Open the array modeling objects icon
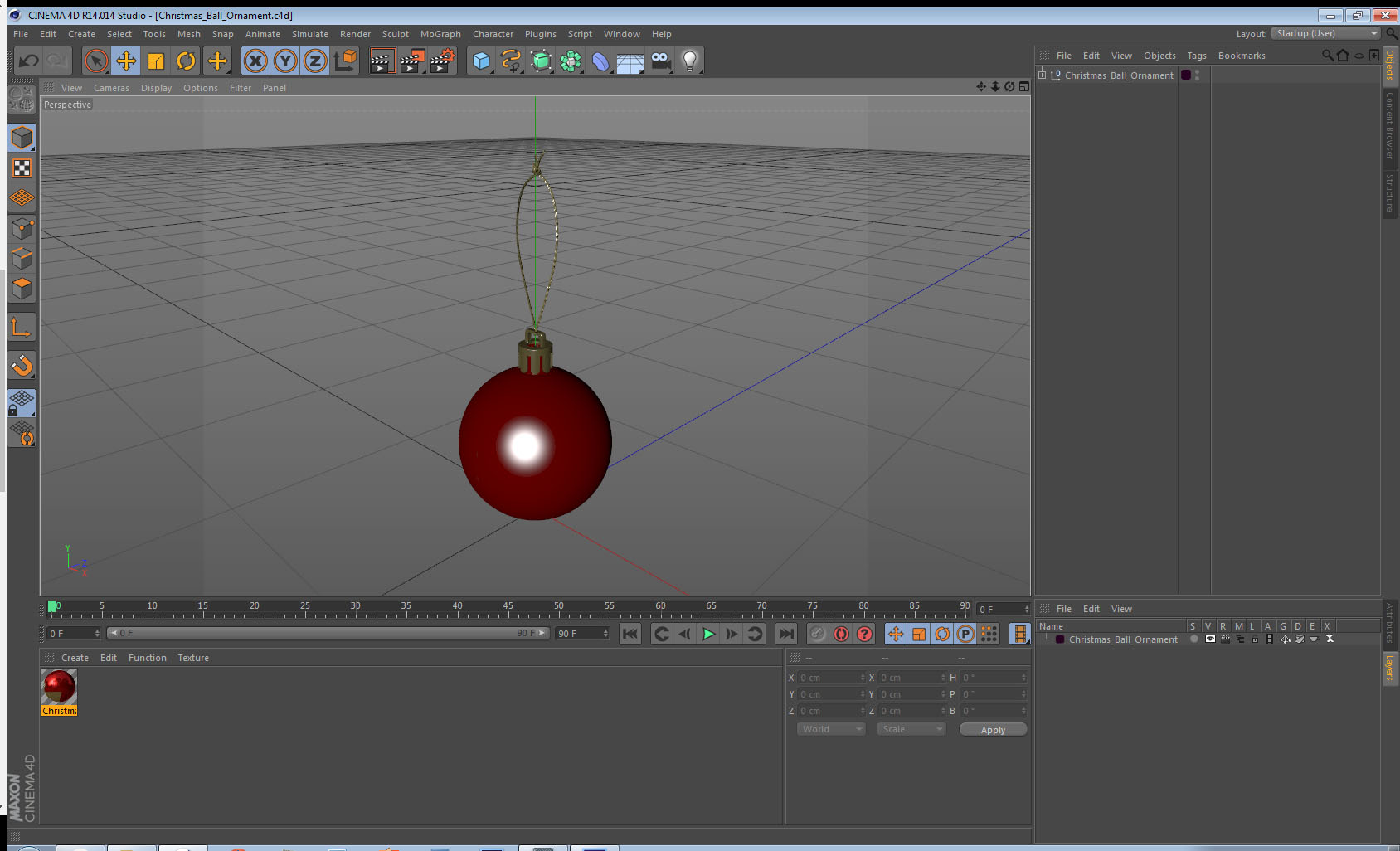This screenshot has height=851, width=1400. point(571,61)
